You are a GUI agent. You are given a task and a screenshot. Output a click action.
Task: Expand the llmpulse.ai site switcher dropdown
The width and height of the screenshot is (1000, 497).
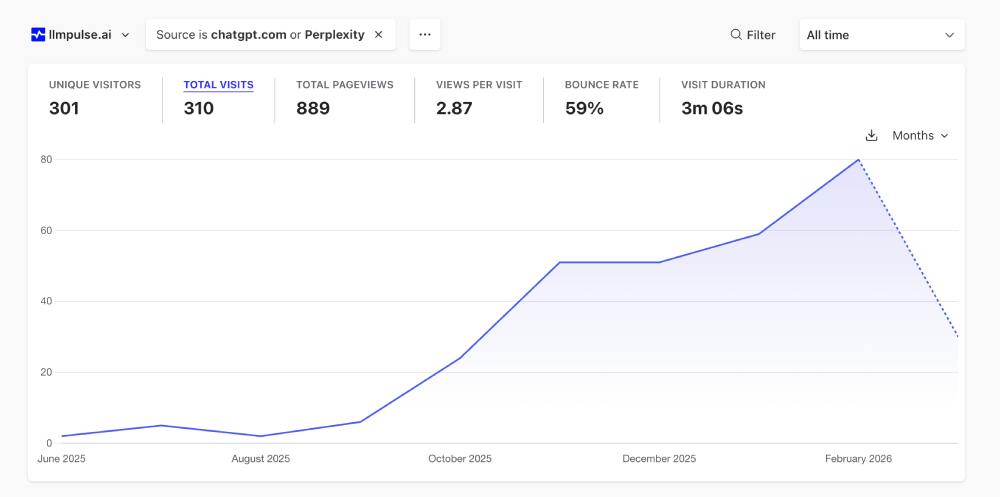[x=125, y=35]
